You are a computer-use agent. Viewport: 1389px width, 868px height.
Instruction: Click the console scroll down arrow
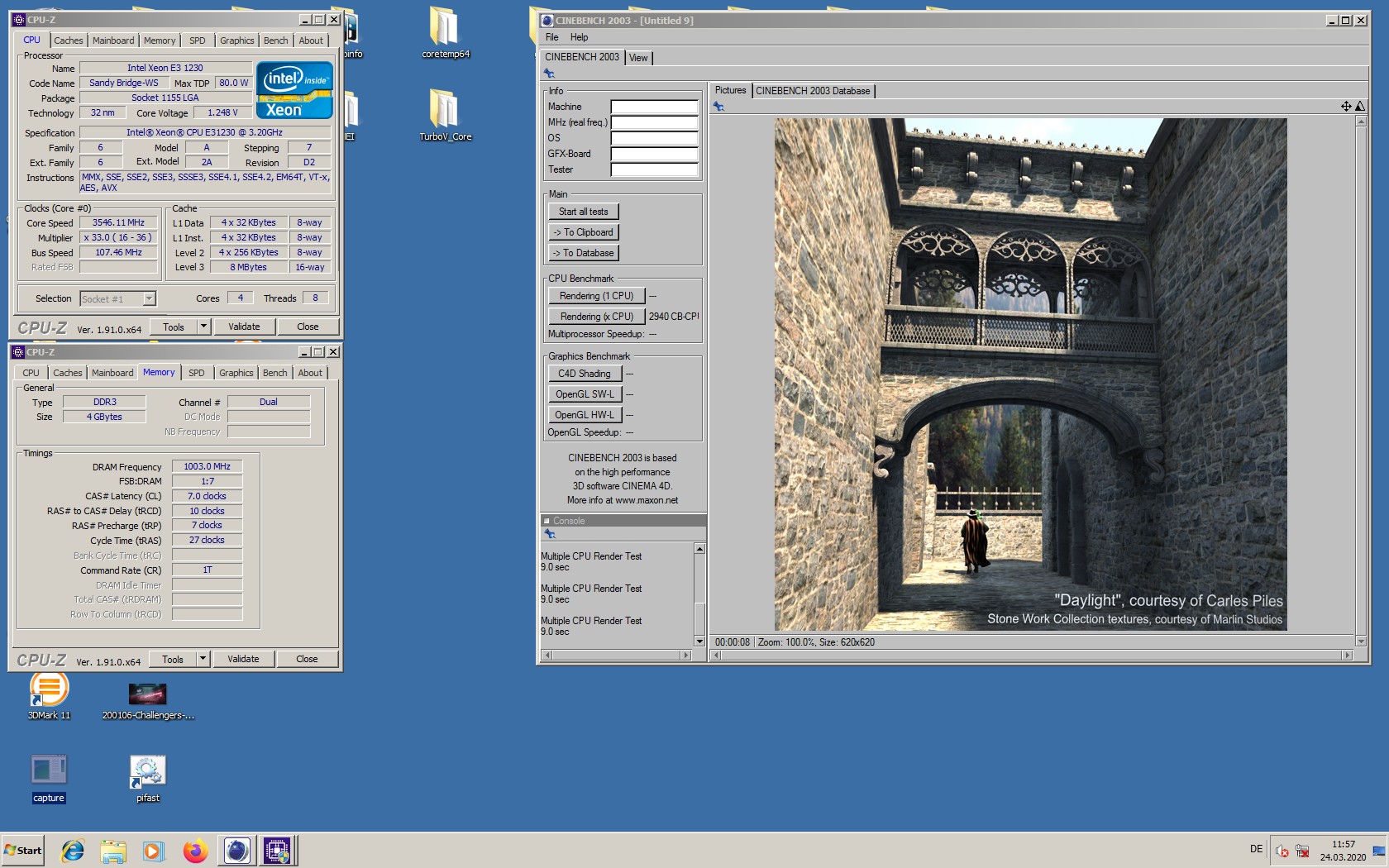coord(699,641)
